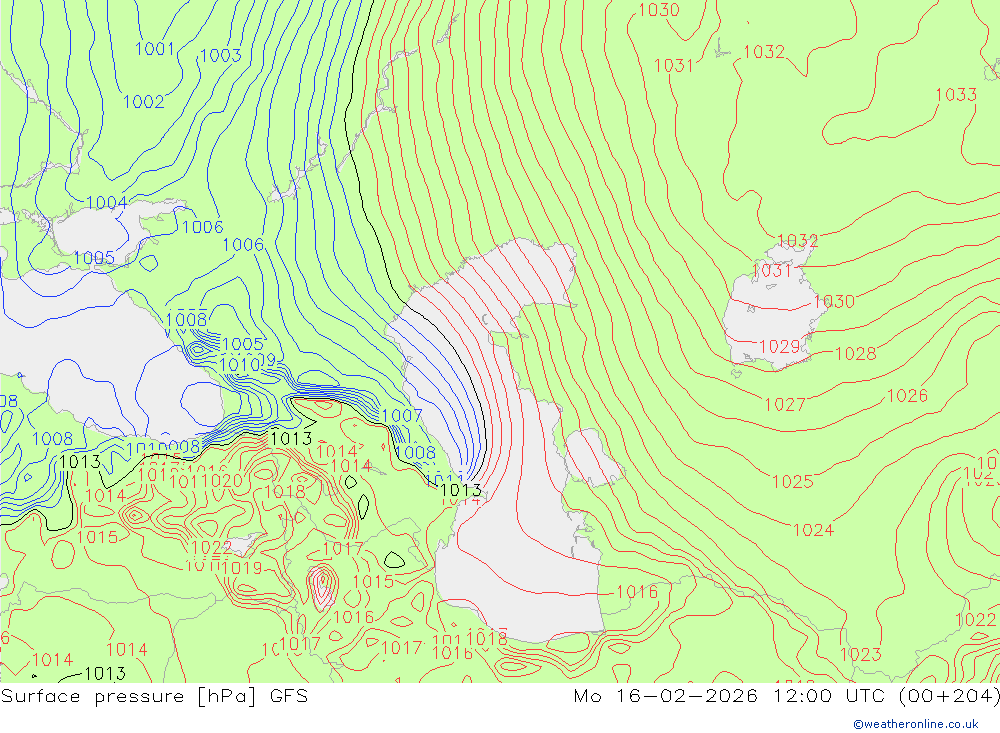Click the red 1024 isobar label
This screenshot has height=733, width=1000.
click(x=813, y=530)
